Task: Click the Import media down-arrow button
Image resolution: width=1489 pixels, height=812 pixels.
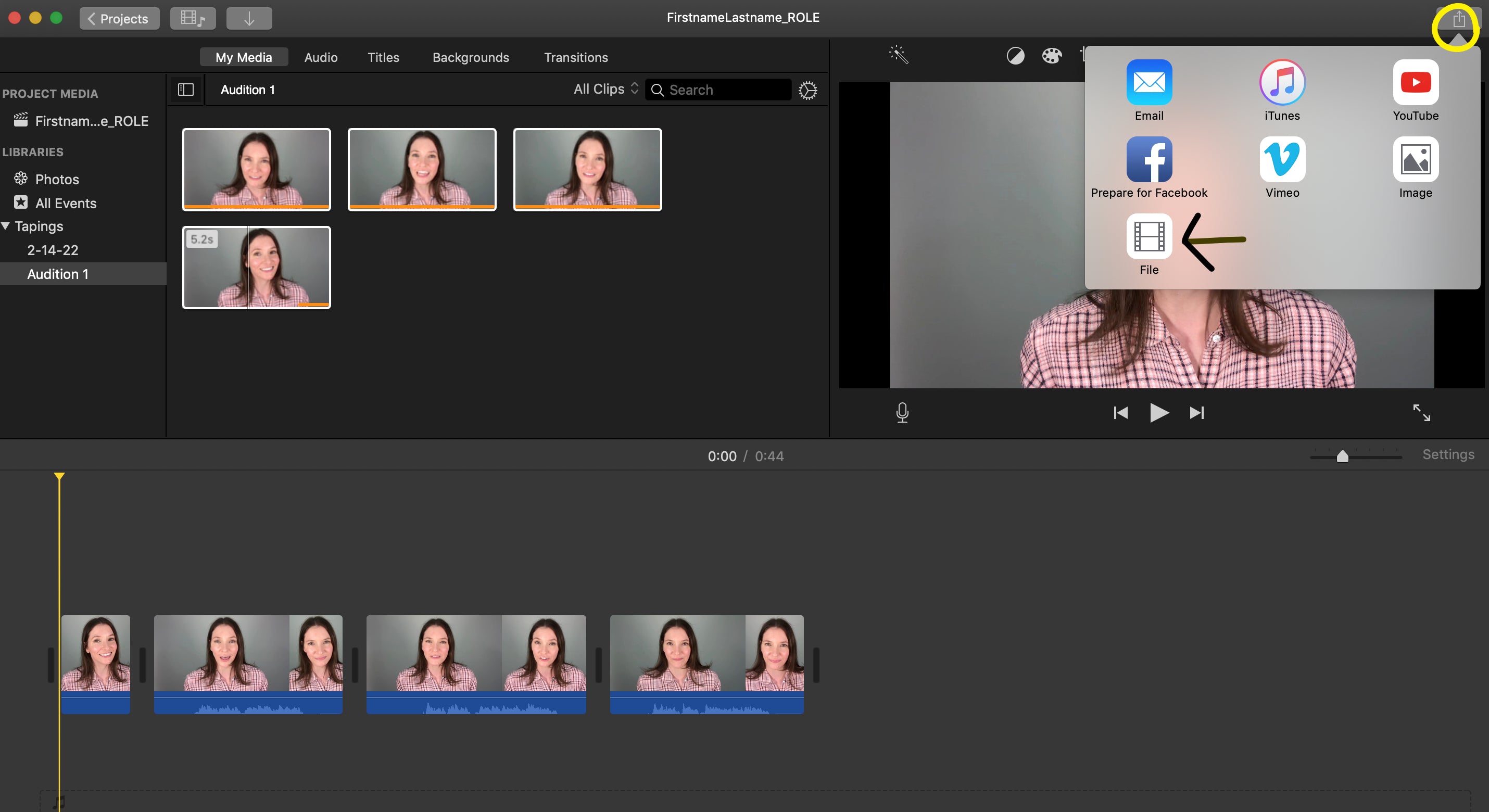Action: click(249, 19)
